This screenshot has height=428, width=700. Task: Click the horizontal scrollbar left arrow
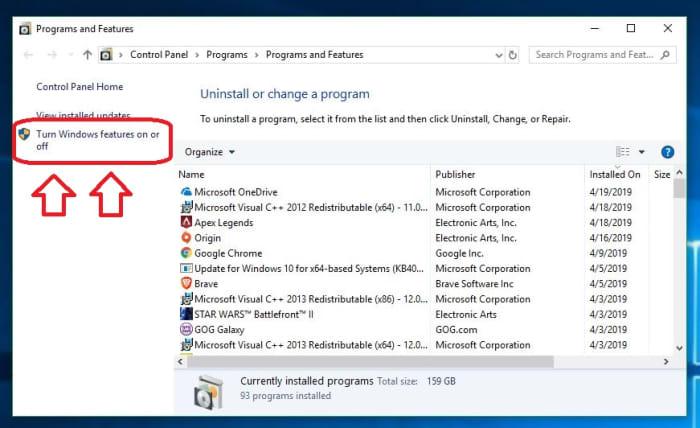pos(180,362)
